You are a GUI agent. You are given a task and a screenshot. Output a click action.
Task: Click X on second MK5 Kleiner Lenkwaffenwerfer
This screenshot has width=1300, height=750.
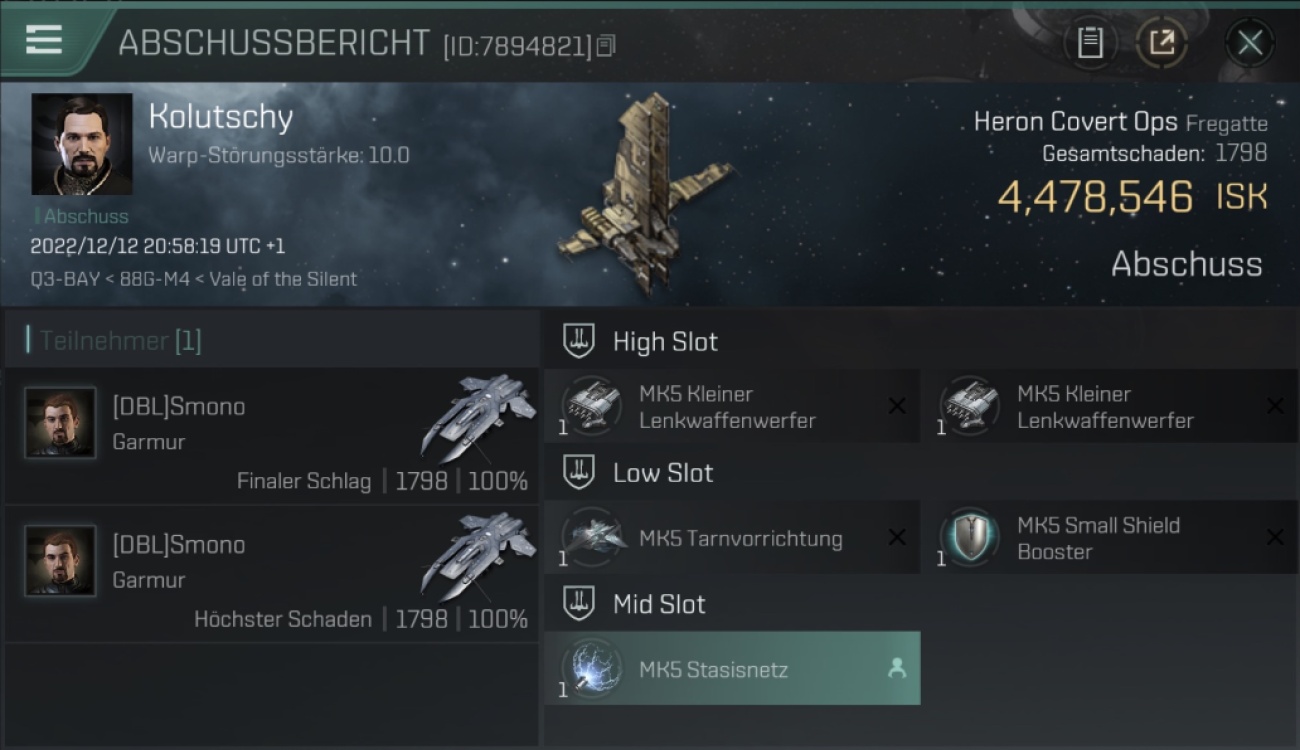pyautogui.click(x=1275, y=406)
